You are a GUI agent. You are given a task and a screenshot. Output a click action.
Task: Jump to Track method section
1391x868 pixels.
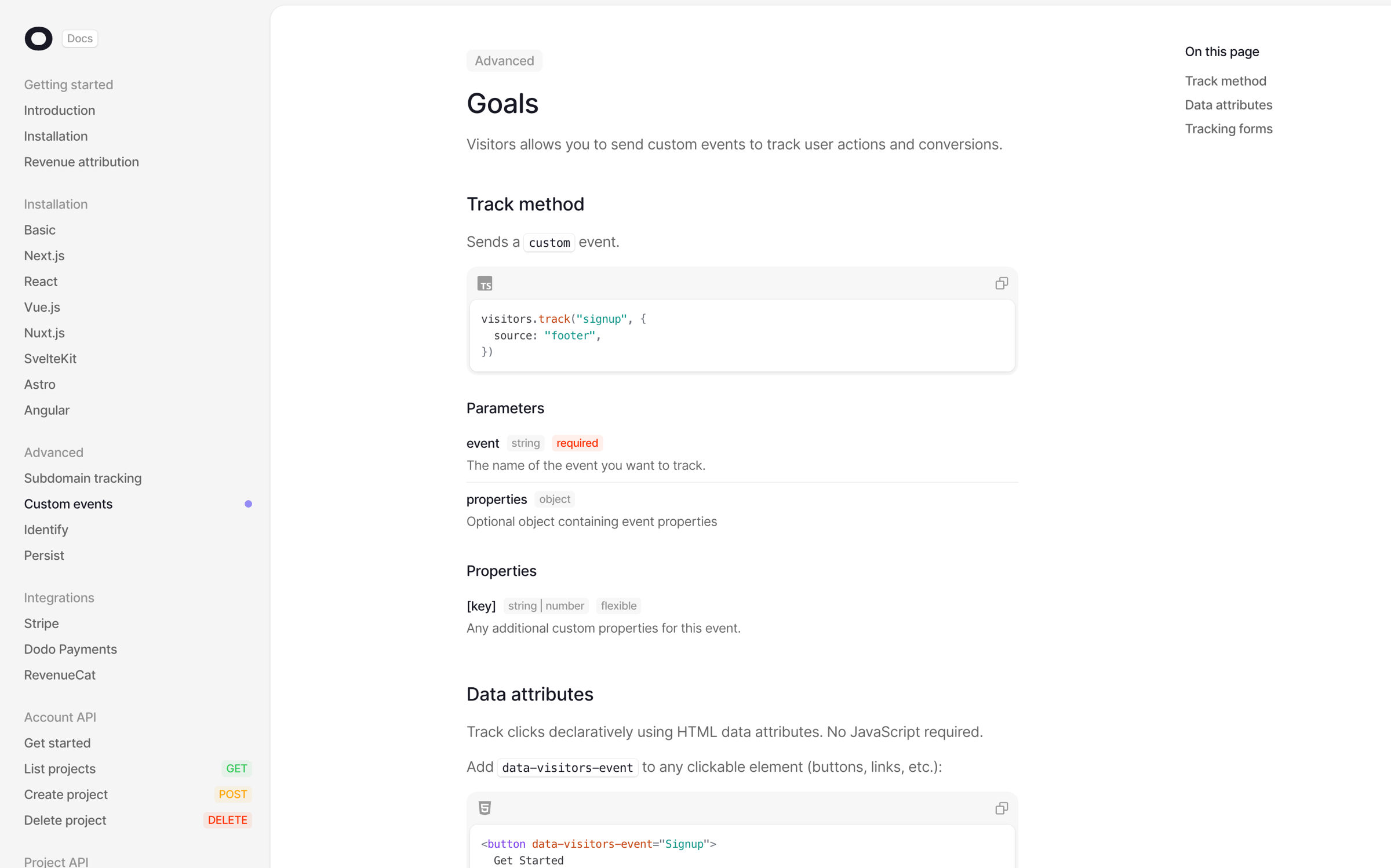[1225, 81]
